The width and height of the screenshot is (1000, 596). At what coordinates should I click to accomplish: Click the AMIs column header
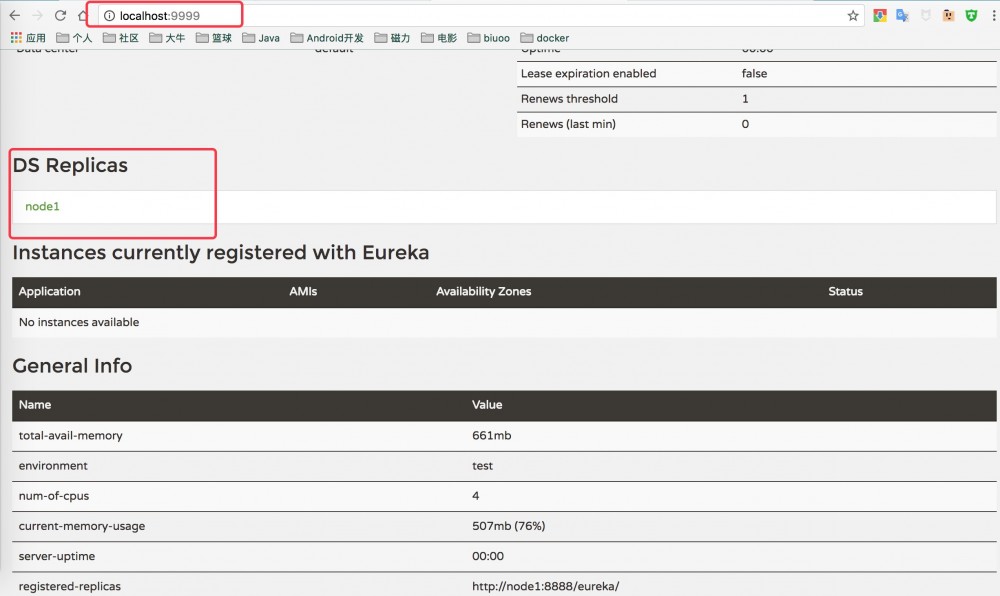[x=303, y=291]
